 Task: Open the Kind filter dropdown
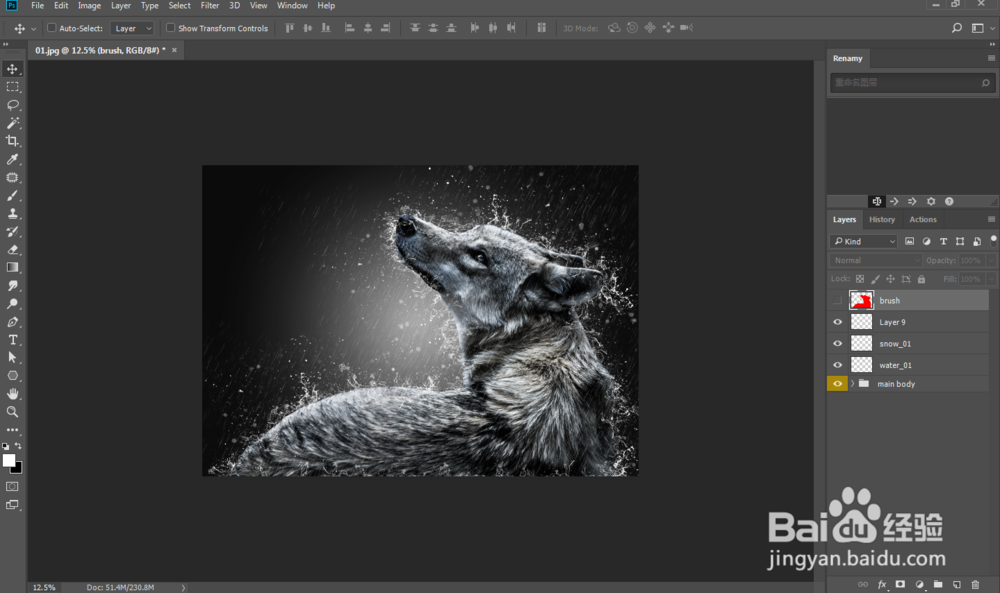[864, 241]
